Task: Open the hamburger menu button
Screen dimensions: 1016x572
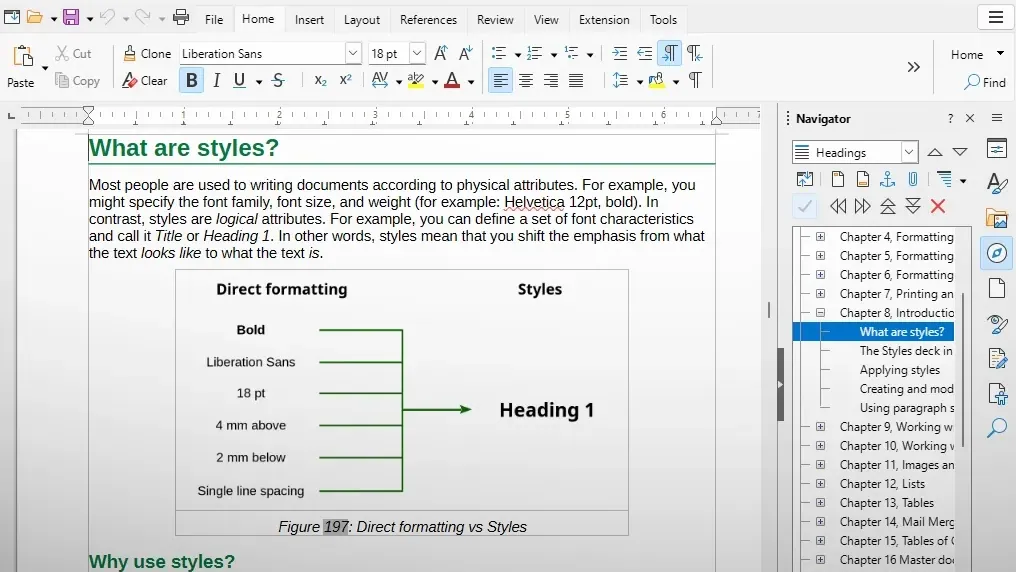Action: click(996, 17)
